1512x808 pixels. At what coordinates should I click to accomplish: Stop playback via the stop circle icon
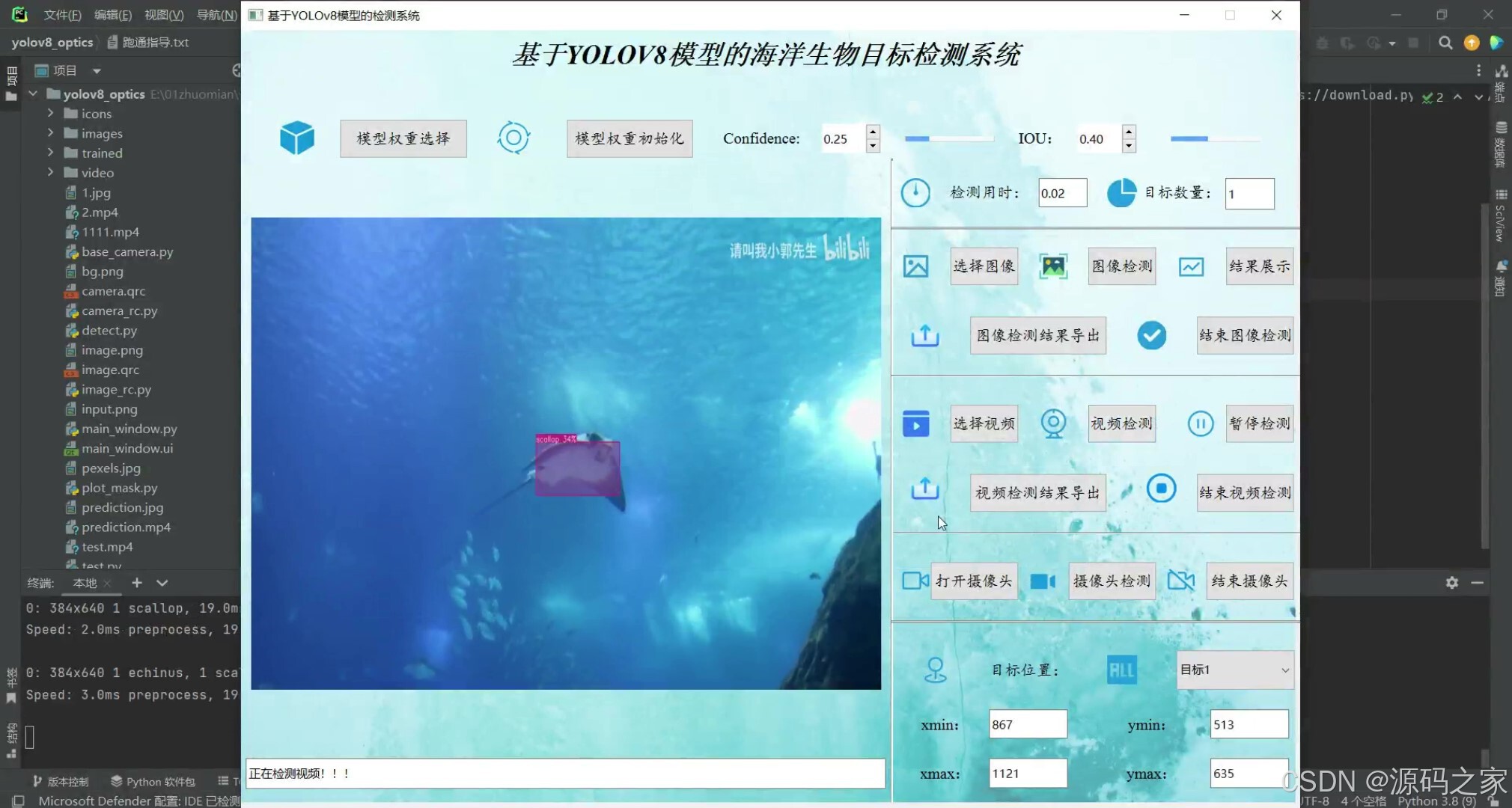[1161, 489]
